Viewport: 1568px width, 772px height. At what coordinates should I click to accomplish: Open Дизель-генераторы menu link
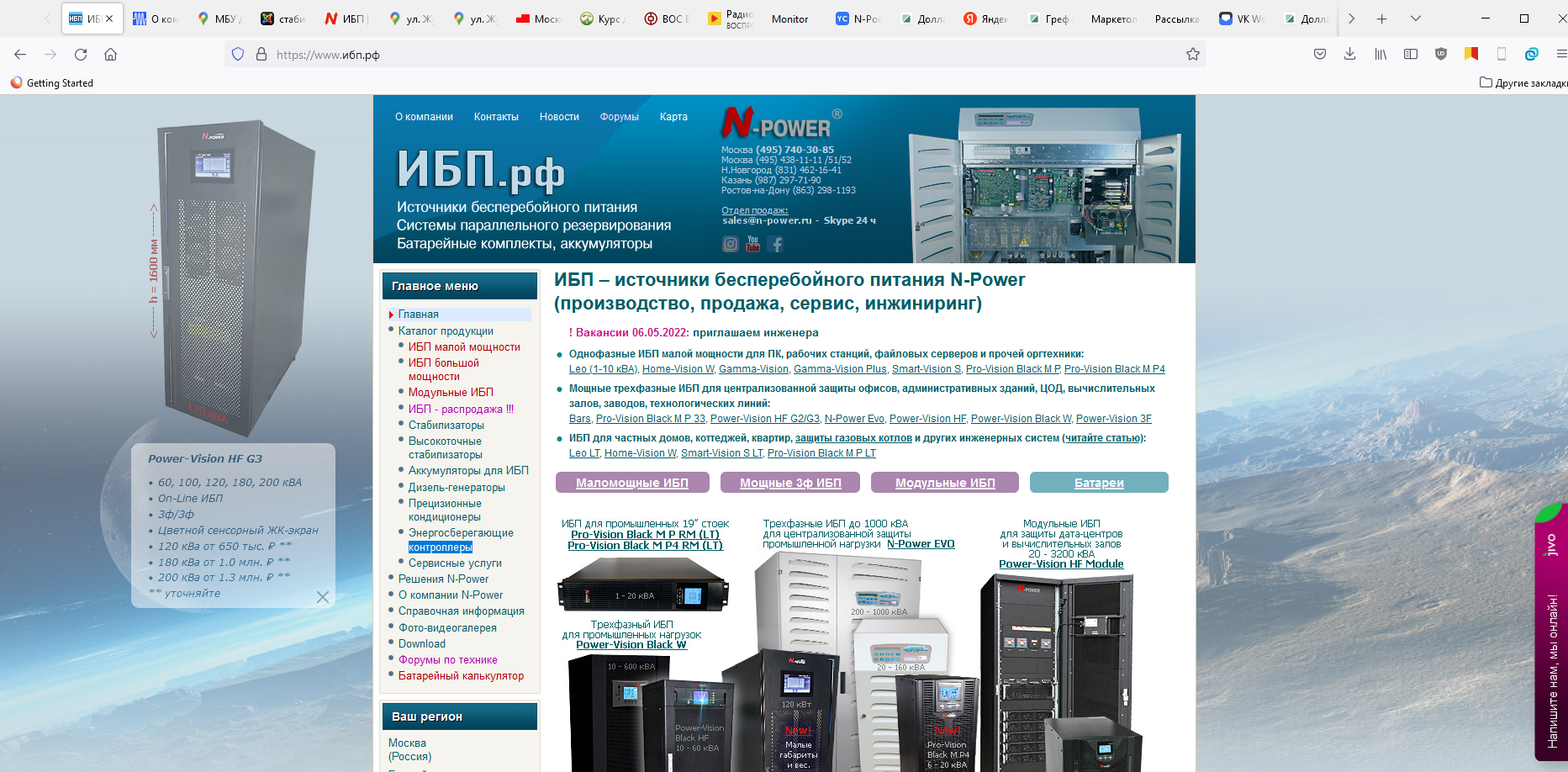(457, 488)
